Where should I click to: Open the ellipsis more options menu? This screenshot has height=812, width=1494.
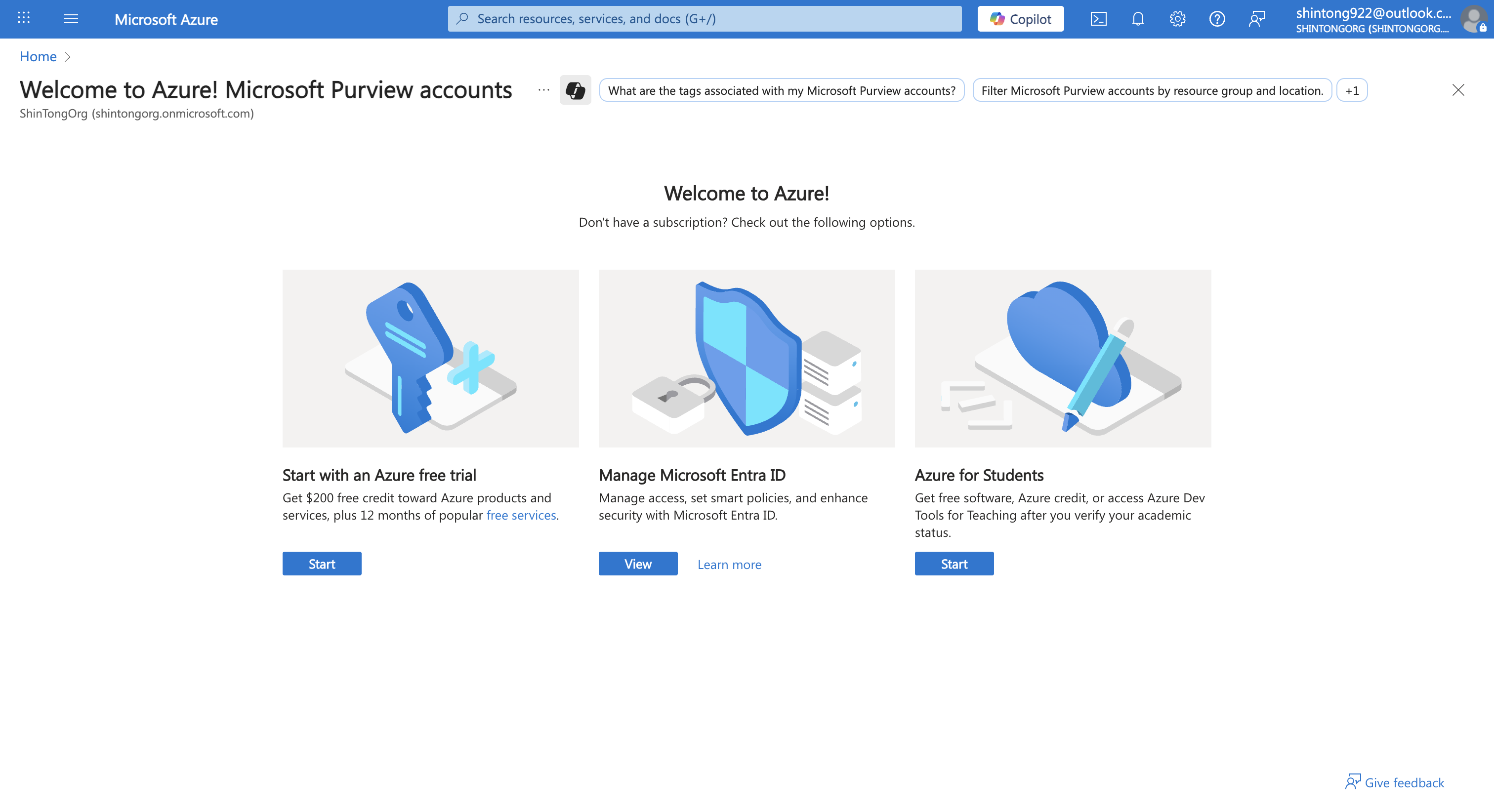[x=543, y=90]
